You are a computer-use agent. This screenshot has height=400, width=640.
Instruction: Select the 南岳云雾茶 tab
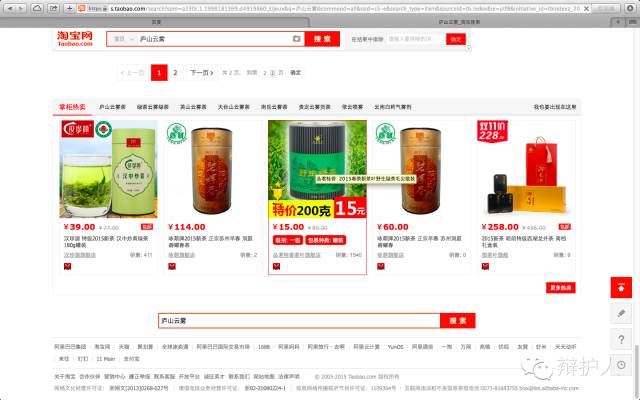point(274,107)
